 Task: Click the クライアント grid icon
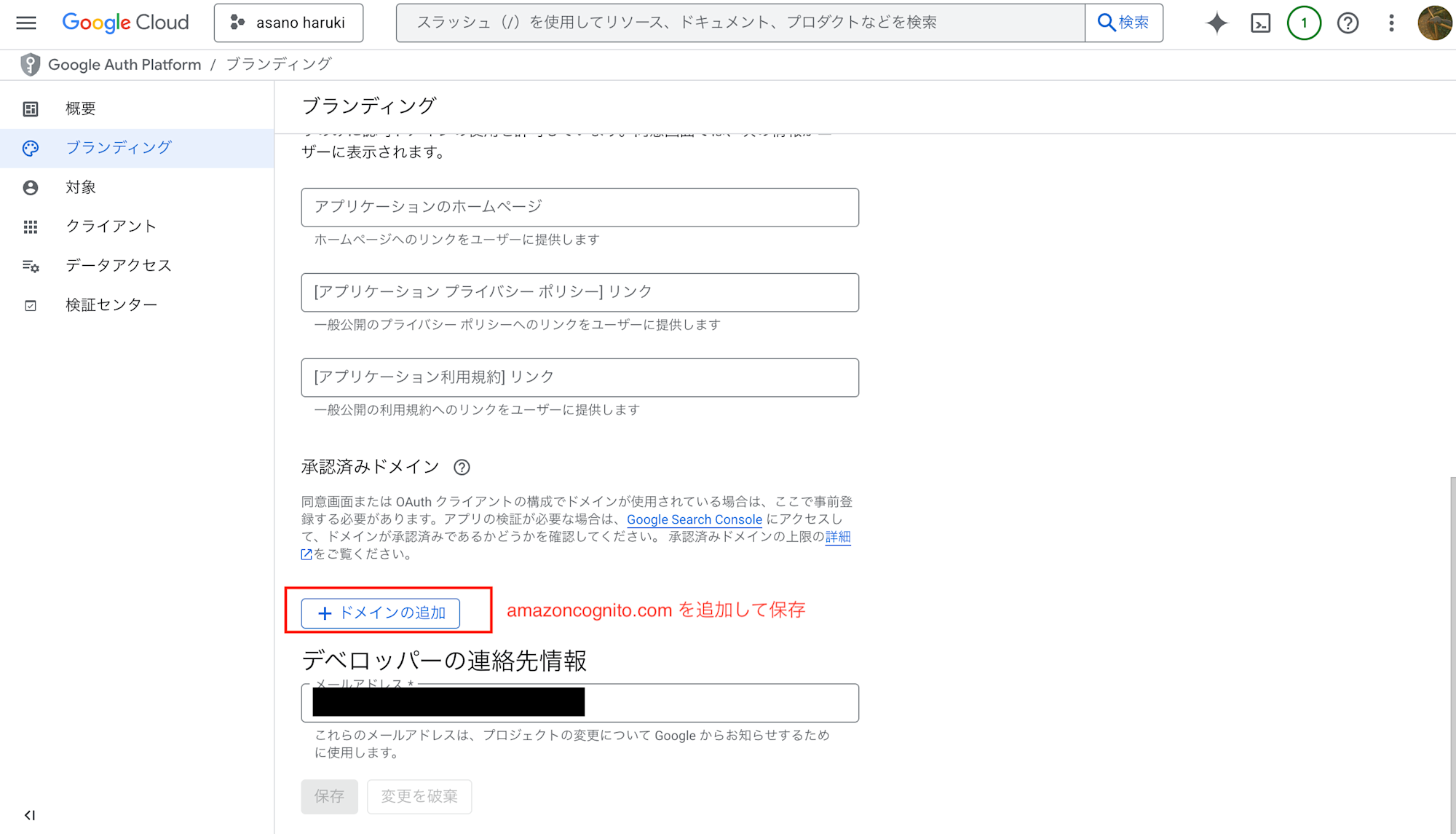click(x=31, y=227)
